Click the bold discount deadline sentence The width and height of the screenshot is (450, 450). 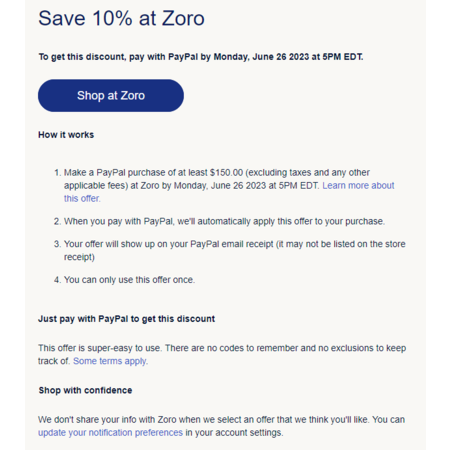click(201, 57)
